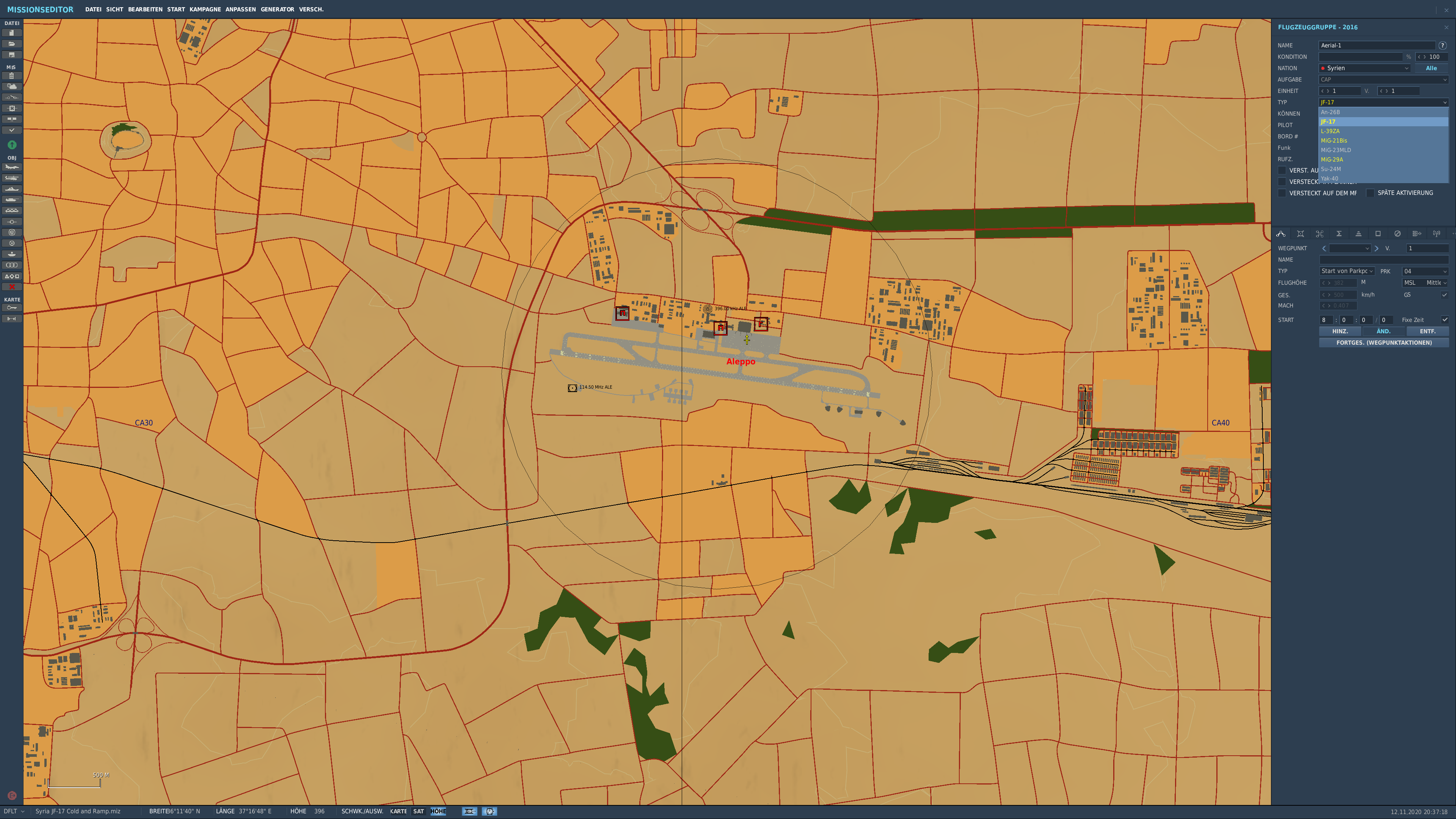Click the HINZ. add waypoint button
Image resolution: width=1456 pixels, height=819 pixels.
pyautogui.click(x=1340, y=332)
